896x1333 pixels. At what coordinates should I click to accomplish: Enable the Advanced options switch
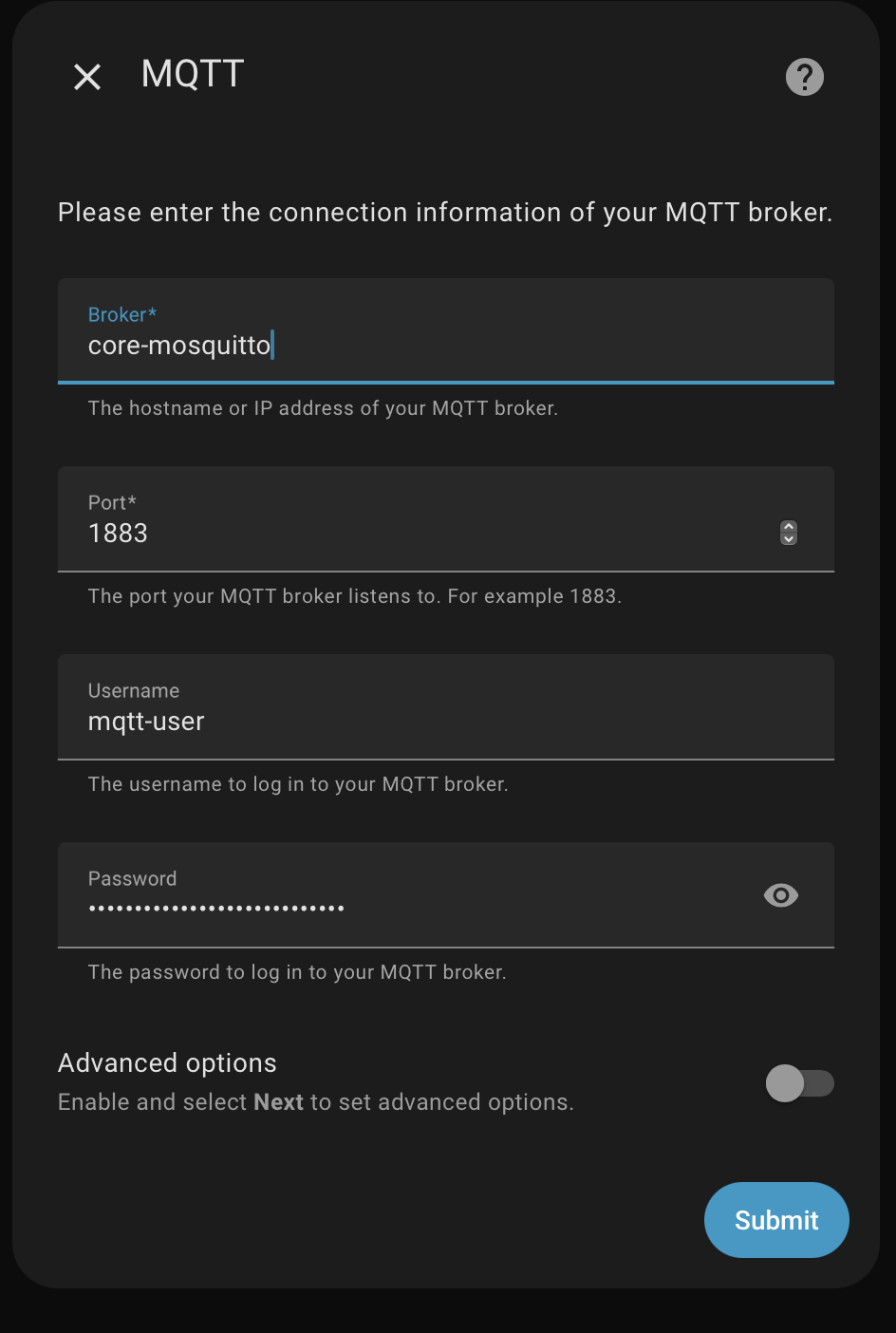click(799, 1083)
